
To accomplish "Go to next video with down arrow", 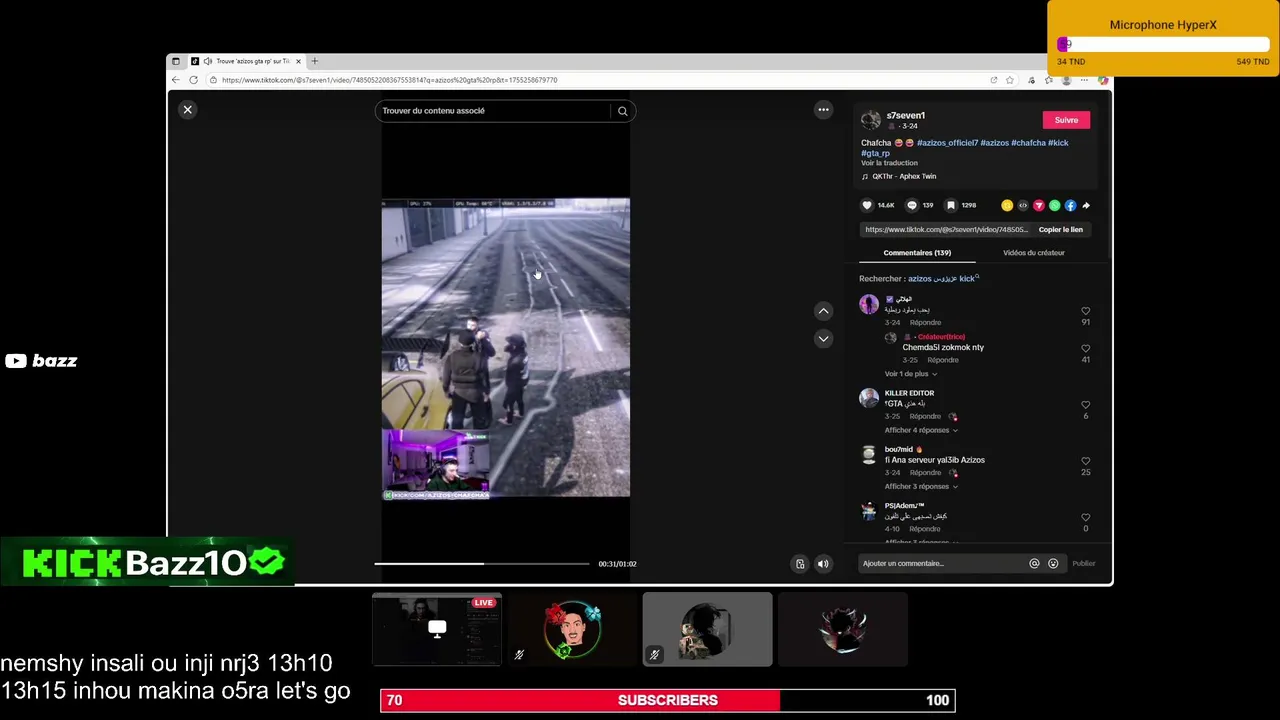I will coord(823,339).
